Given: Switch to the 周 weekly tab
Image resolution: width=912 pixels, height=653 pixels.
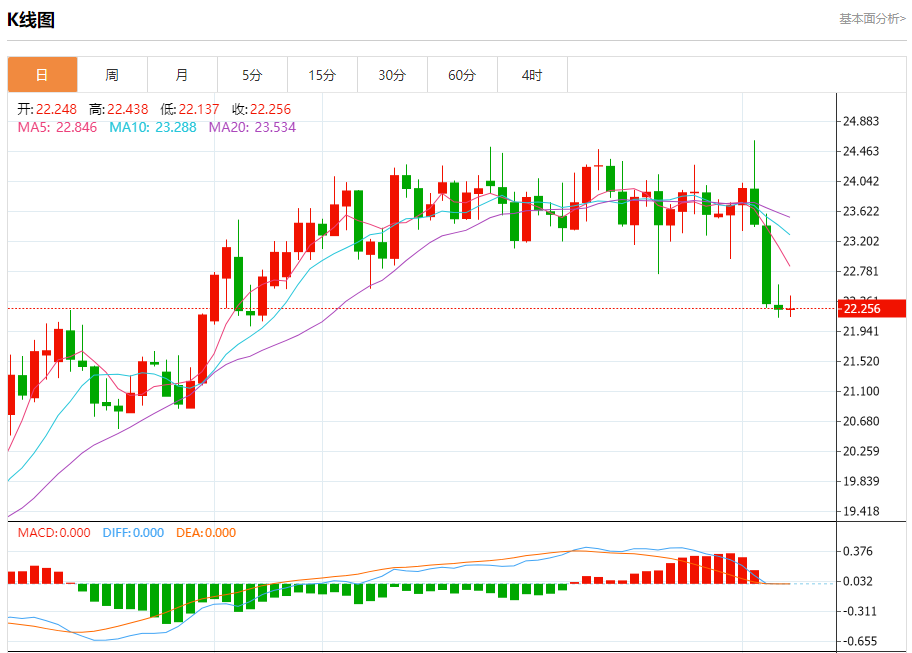Looking at the screenshot, I should coord(112,74).
